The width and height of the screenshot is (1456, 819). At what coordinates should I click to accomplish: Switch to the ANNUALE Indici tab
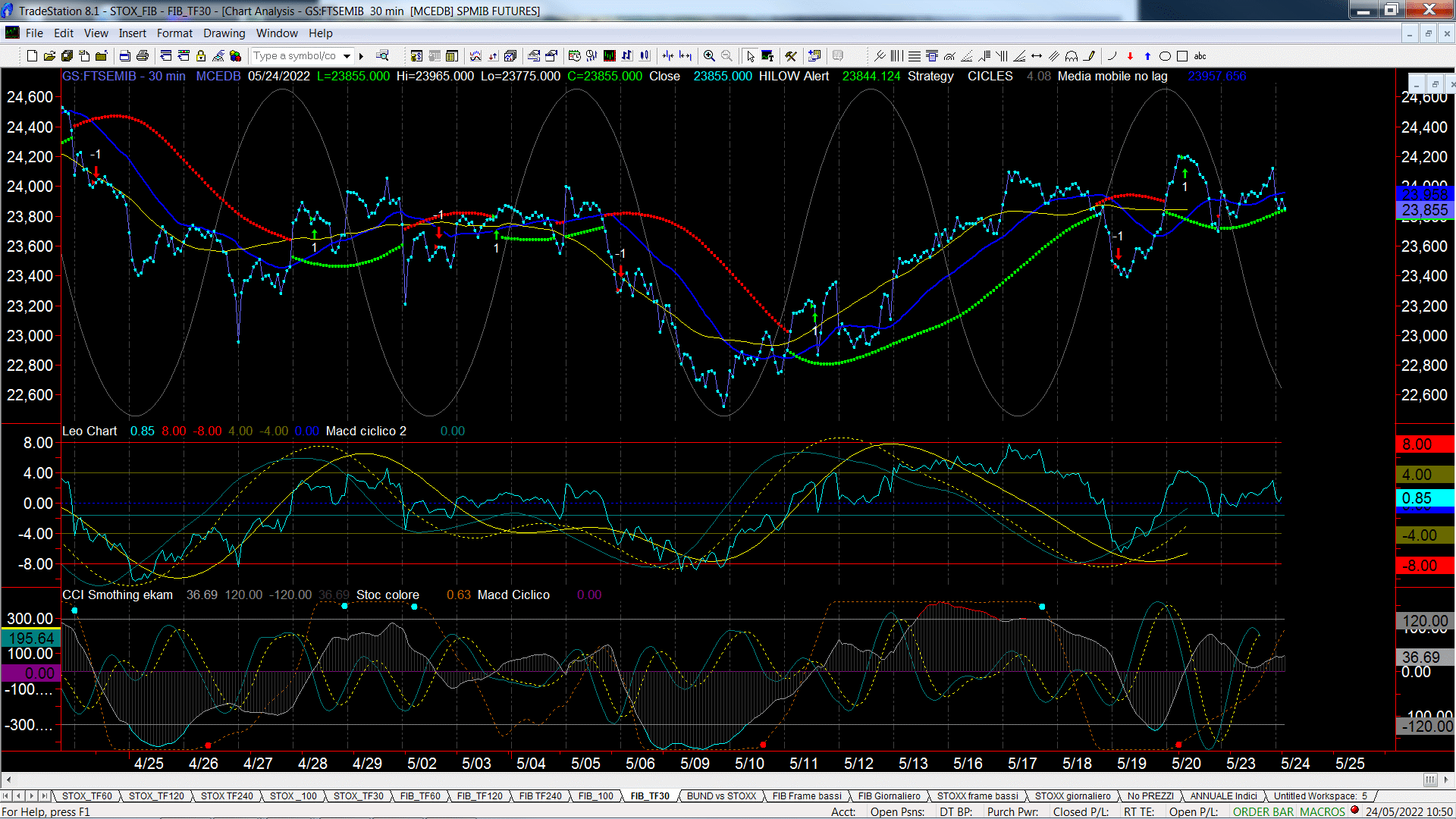point(1223,795)
